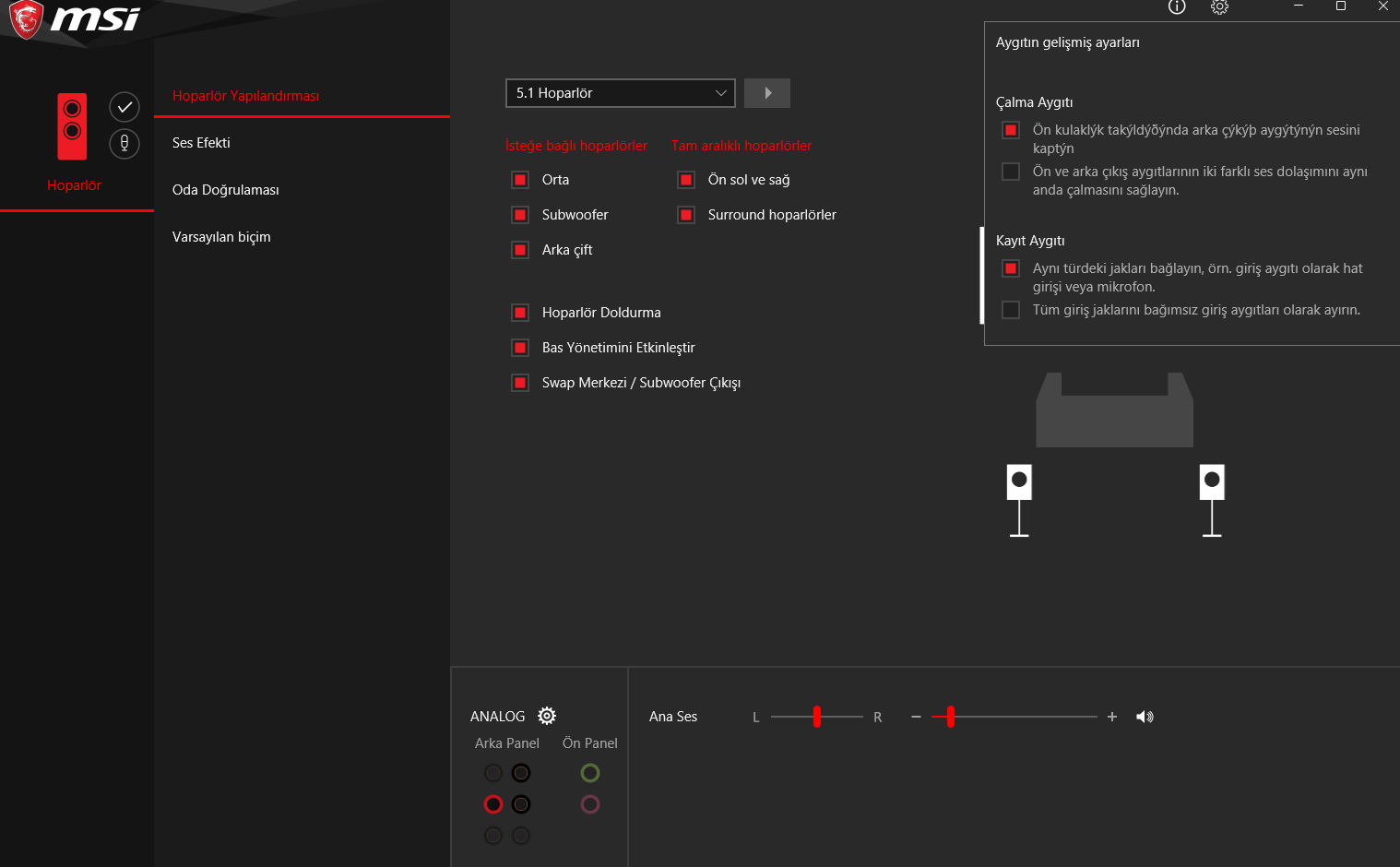Select the red Hoparlör speaker device icon
Image resolution: width=1400 pixels, height=867 pixels.
coord(72,126)
